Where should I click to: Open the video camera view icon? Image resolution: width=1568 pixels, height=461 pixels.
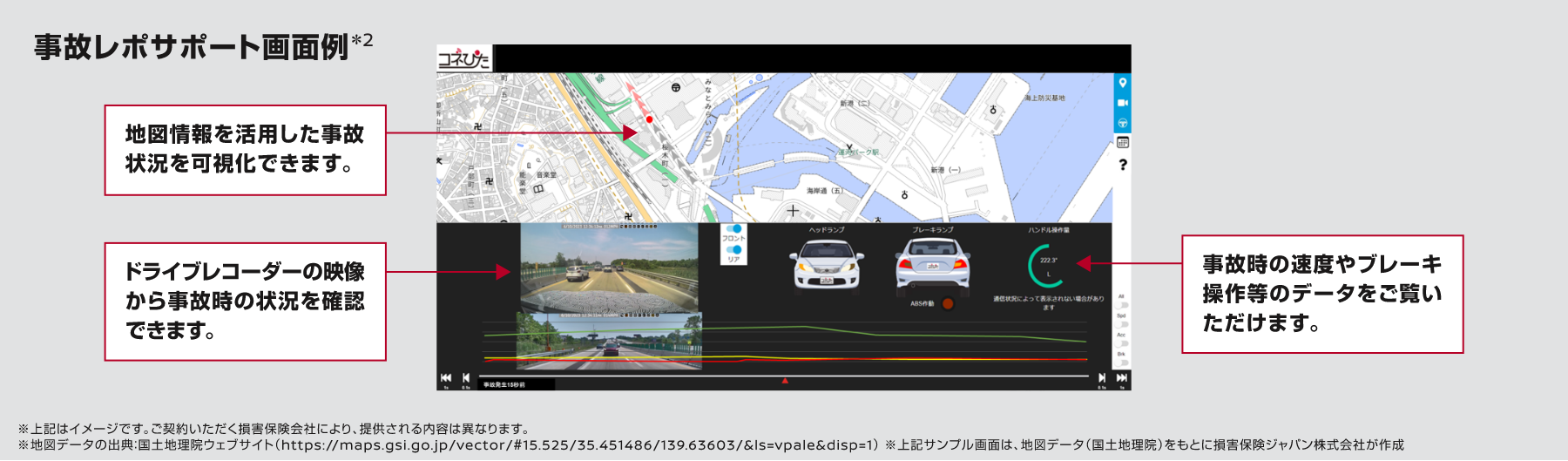(1122, 103)
